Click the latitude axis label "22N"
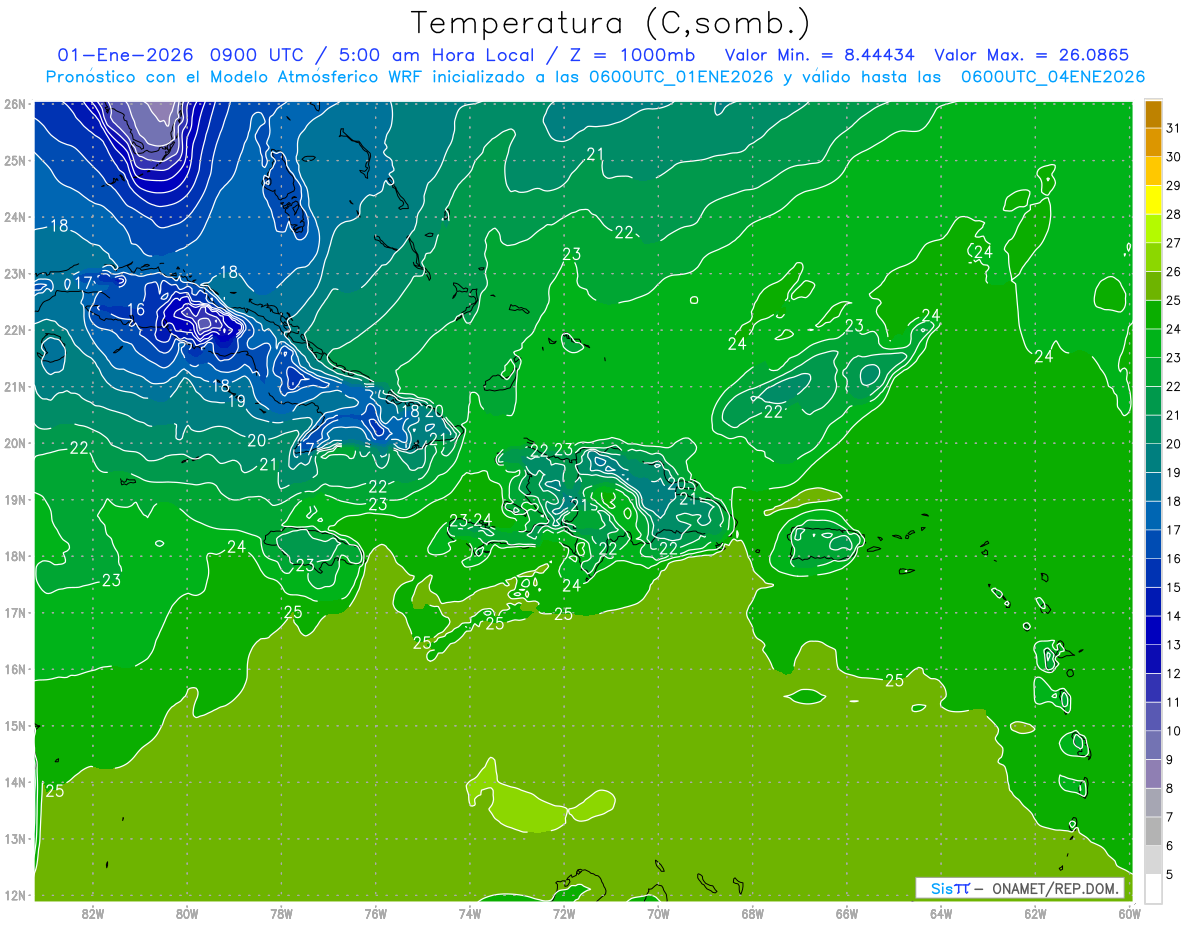Viewport: 1200px width, 927px height. (x=14, y=330)
